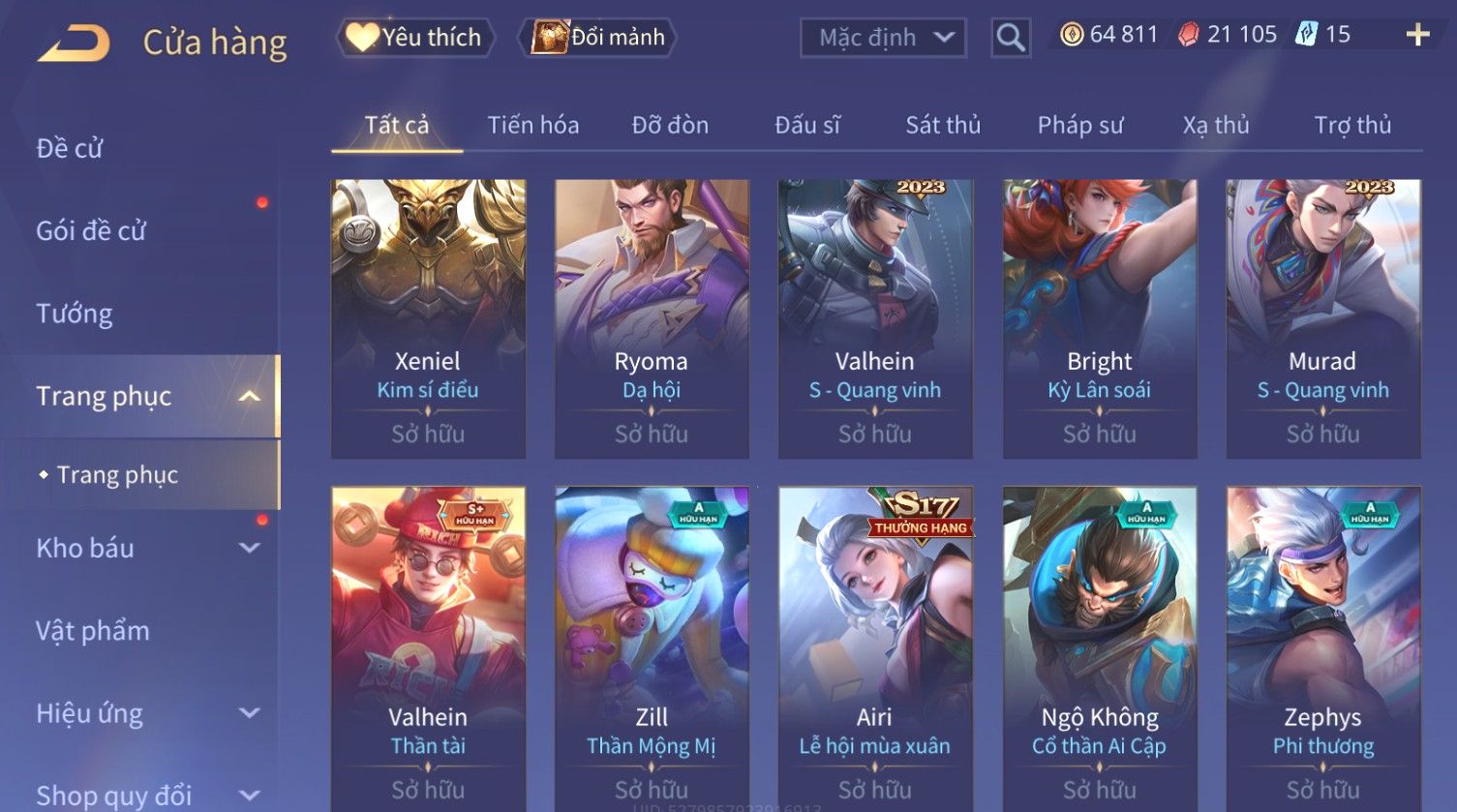Screen dimensions: 1457x812
Task: Expand the Hiệu ứng sidebar section
Action: click(x=249, y=713)
